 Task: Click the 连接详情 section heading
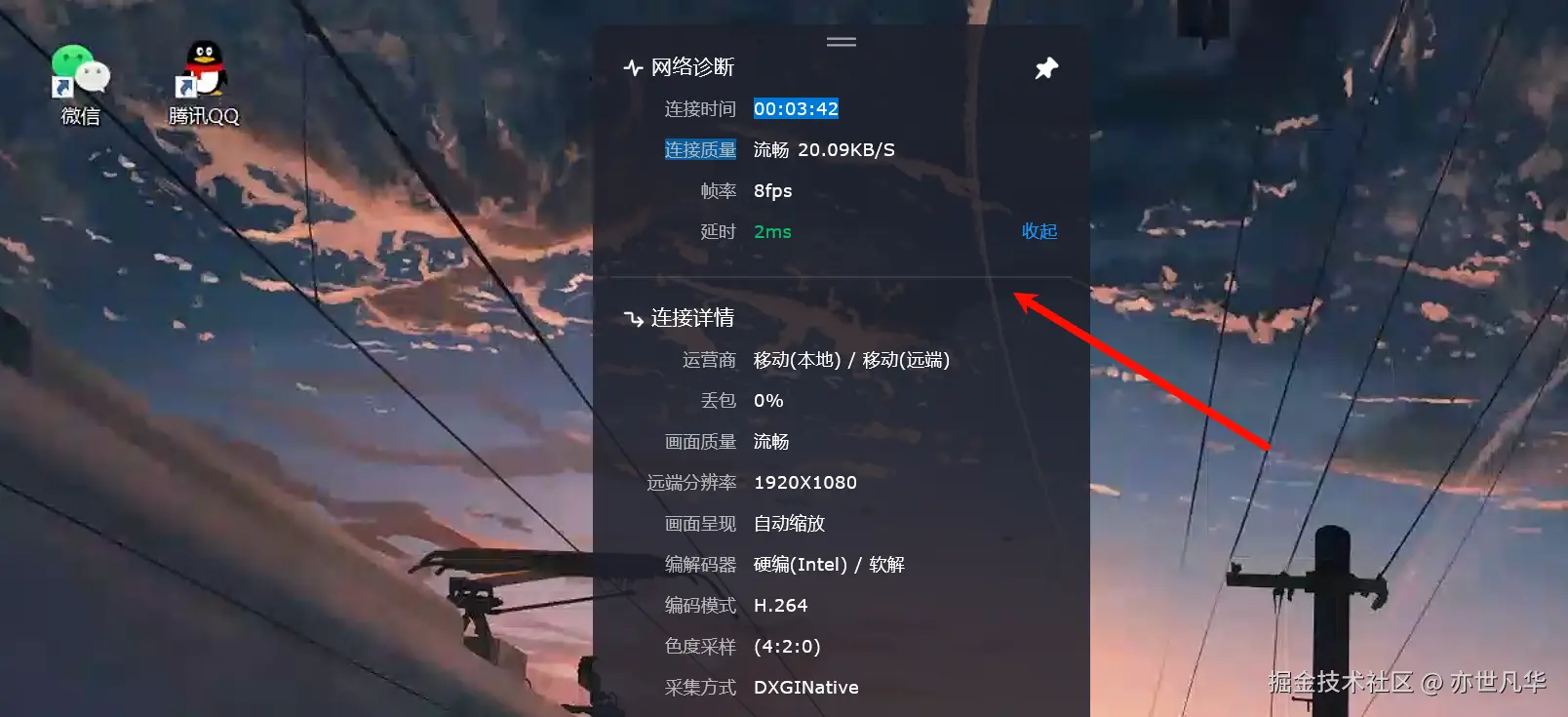[x=692, y=318]
